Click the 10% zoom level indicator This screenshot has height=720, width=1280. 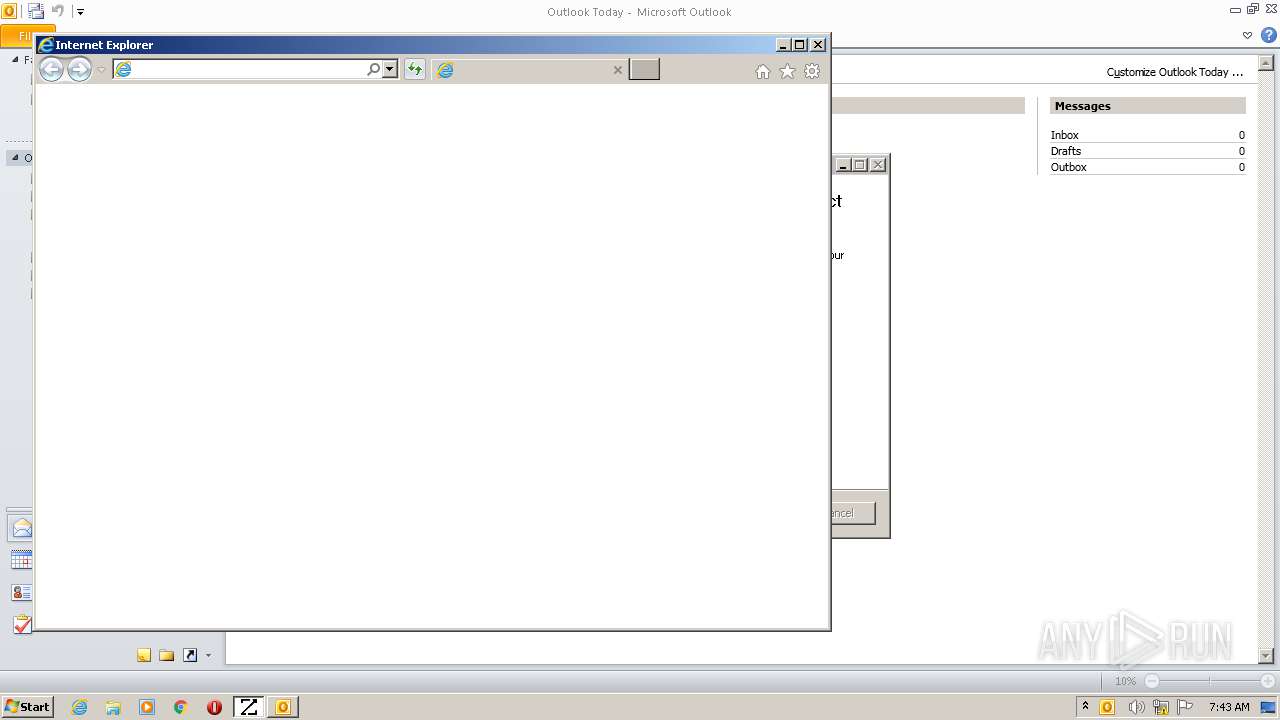click(1125, 681)
